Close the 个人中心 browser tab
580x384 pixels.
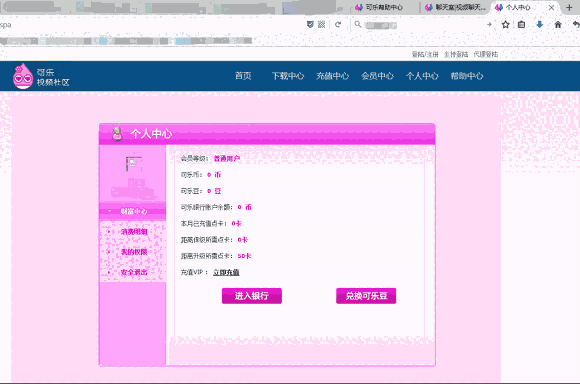click(x=551, y=7)
